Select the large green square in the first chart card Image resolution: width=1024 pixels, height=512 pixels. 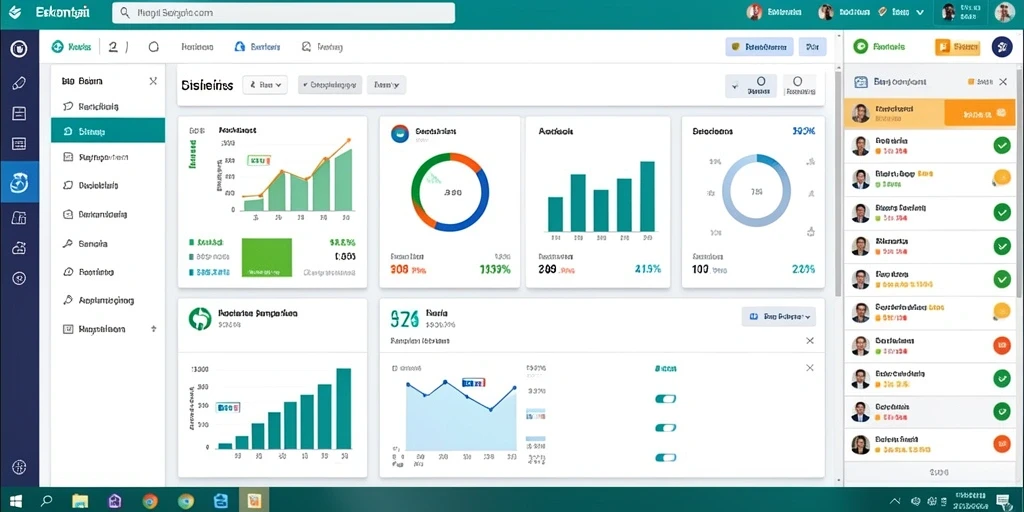[266, 257]
